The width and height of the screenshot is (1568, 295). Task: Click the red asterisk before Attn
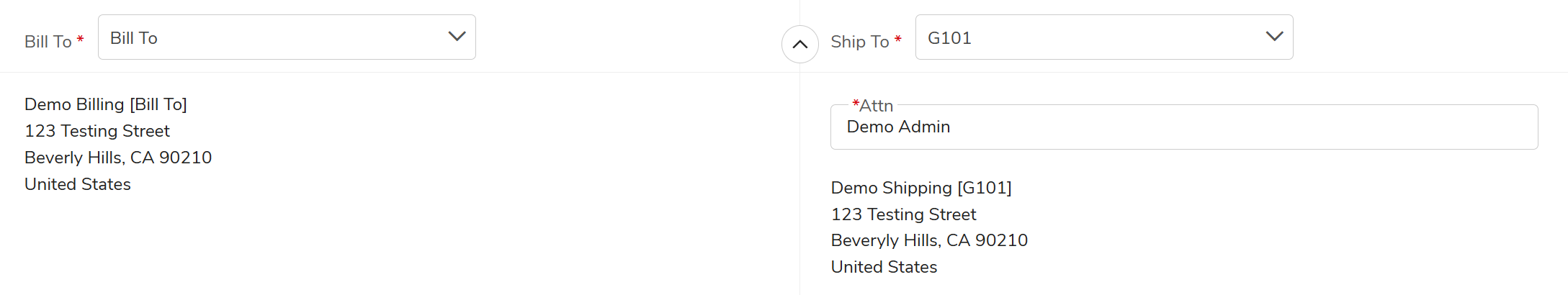pos(855,104)
